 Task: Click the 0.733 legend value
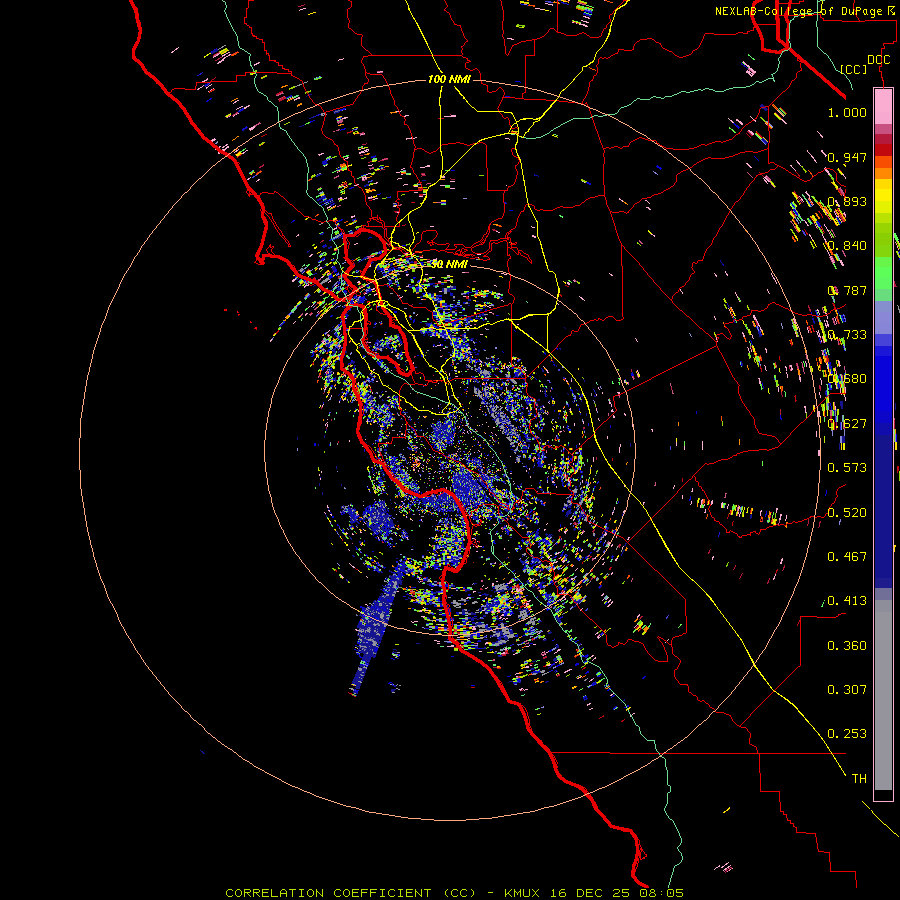[x=847, y=335]
